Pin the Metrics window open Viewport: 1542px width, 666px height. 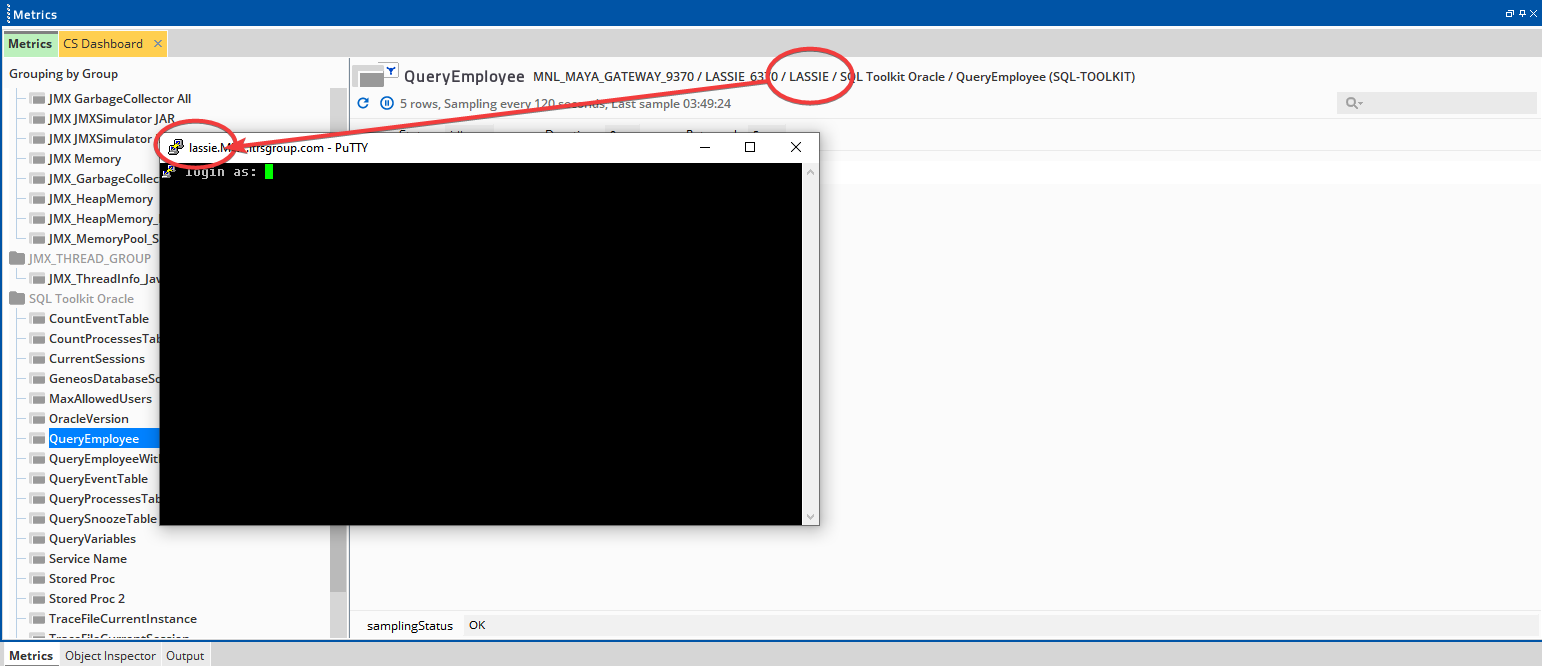click(x=1522, y=13)
